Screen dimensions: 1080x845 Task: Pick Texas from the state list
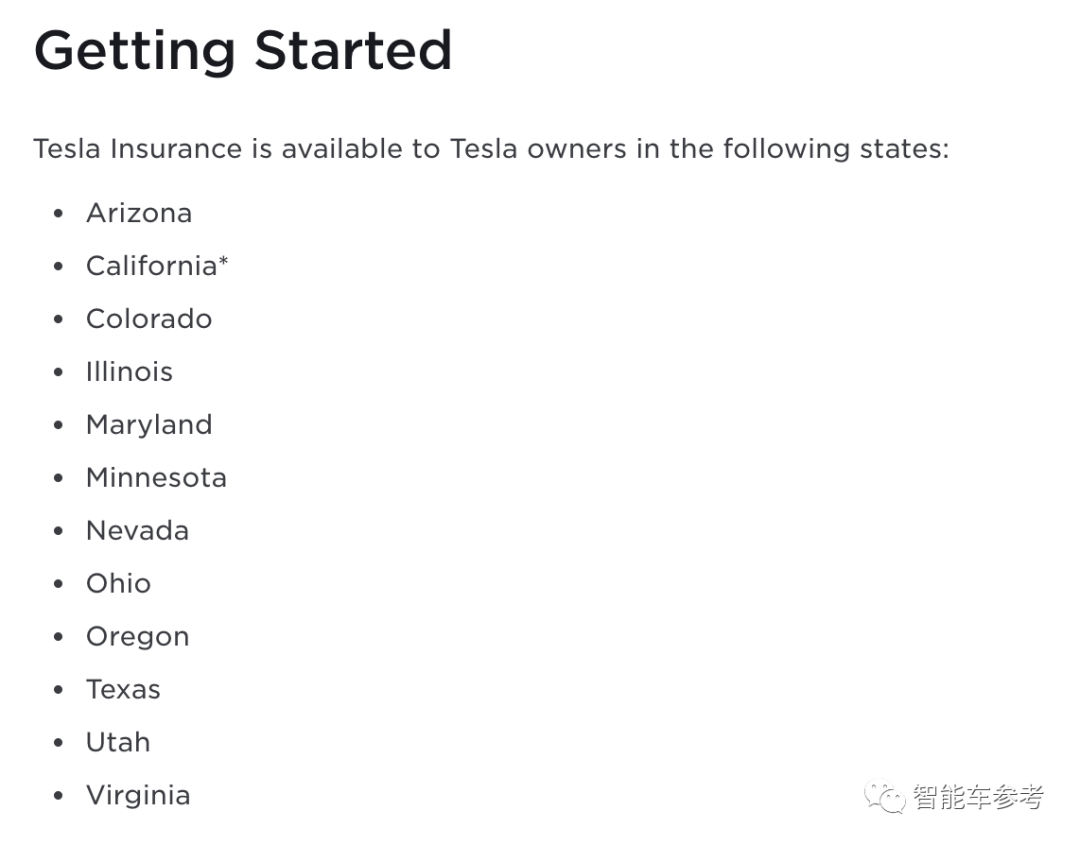(123, 690)
